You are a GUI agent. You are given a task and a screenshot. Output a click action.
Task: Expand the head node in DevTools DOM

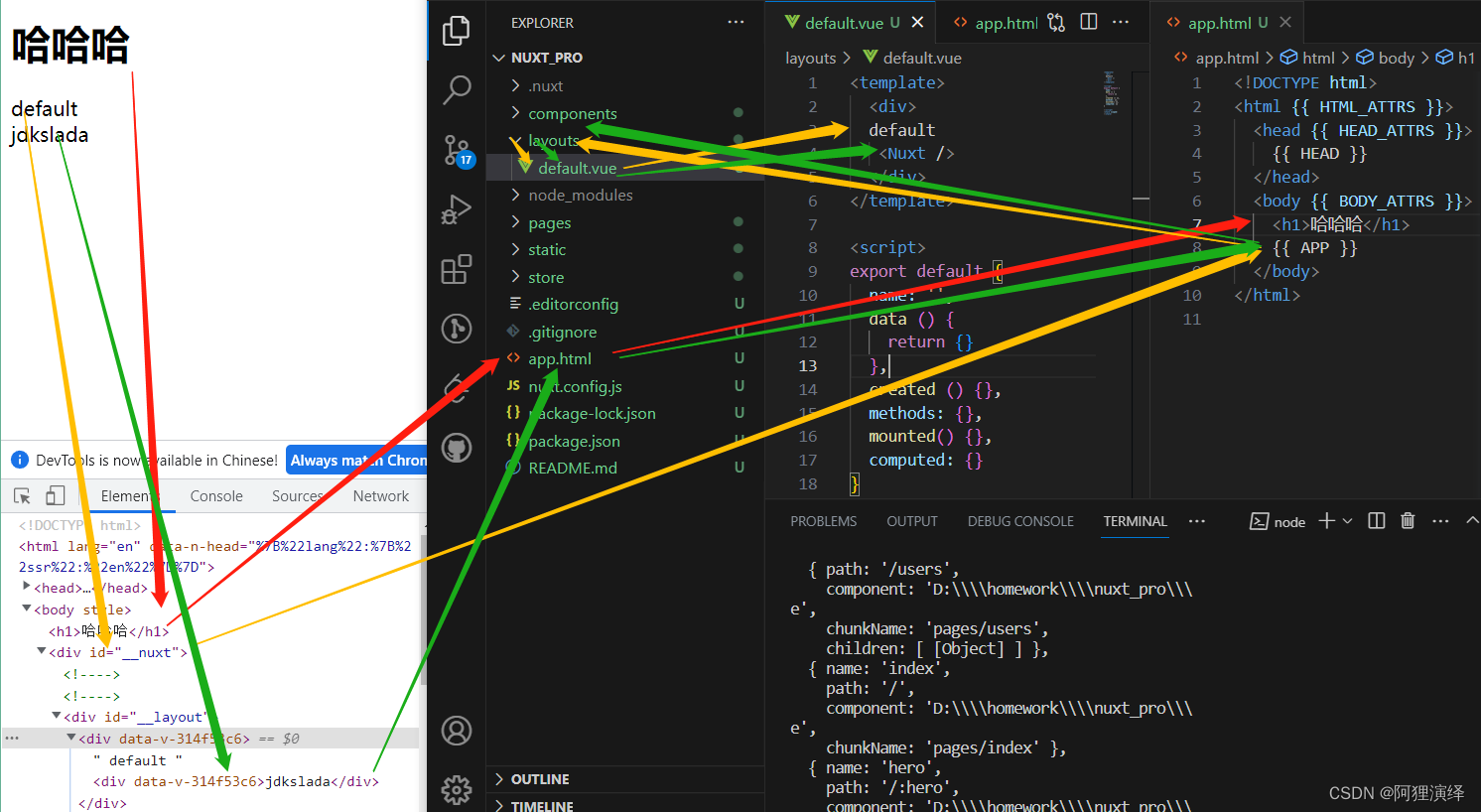pos(27,587)
